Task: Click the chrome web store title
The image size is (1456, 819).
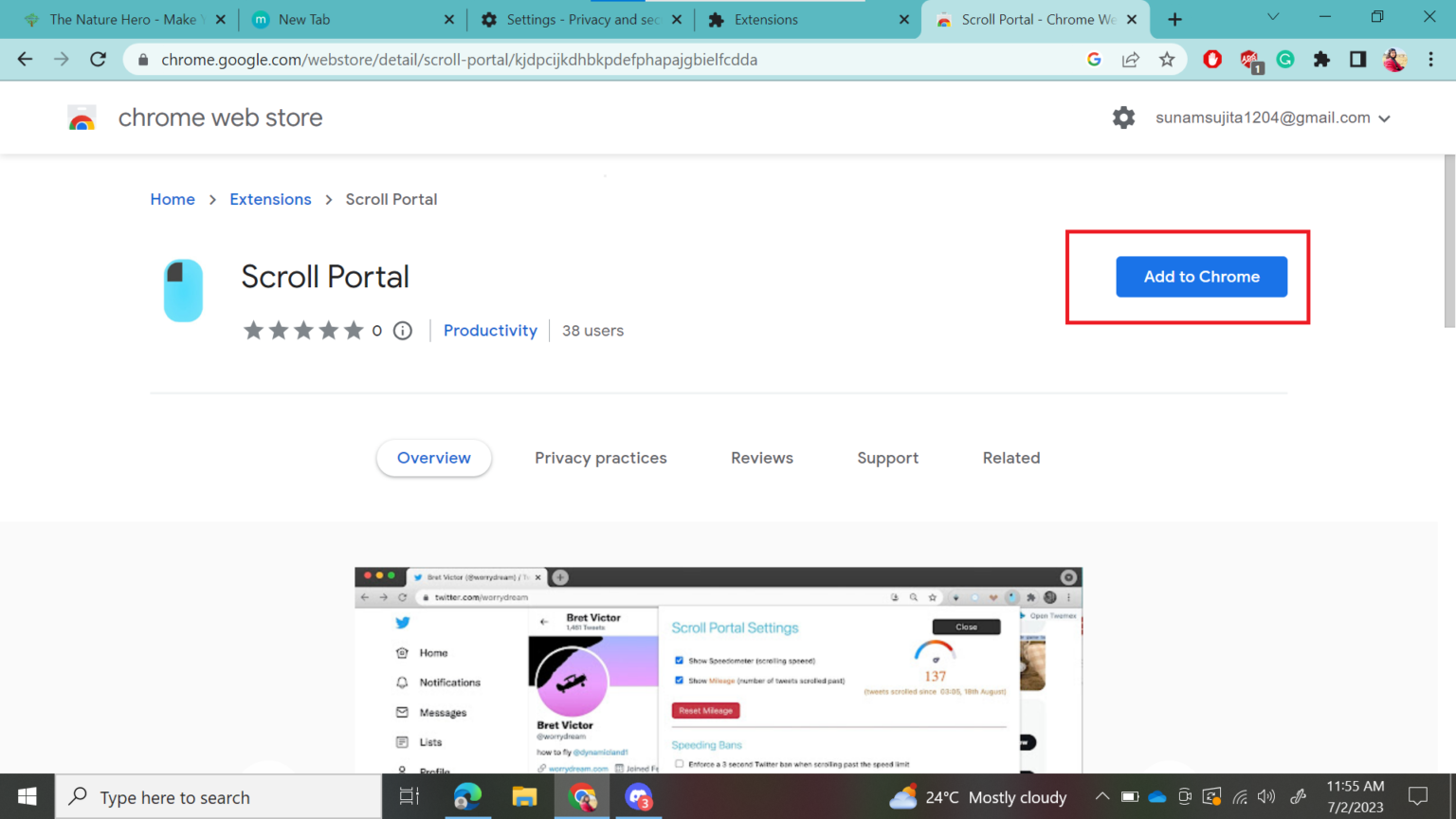Action: (x=220, y=118)
